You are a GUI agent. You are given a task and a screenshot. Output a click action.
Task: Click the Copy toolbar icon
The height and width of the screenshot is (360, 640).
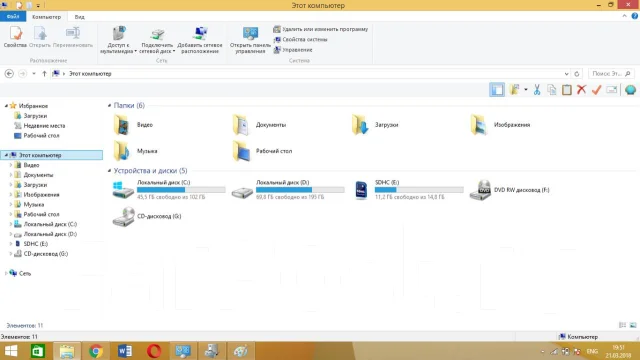click(552, 90)
